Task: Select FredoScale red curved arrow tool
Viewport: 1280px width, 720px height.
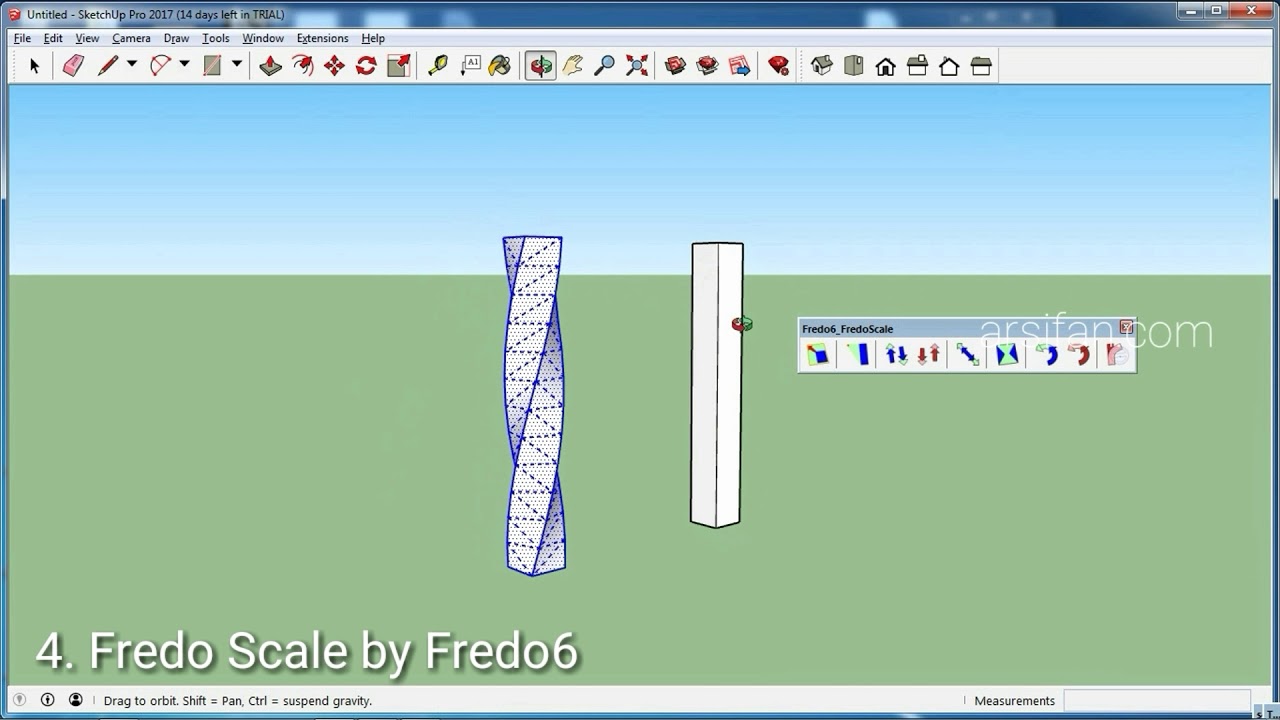Action: coord(1079,354)
